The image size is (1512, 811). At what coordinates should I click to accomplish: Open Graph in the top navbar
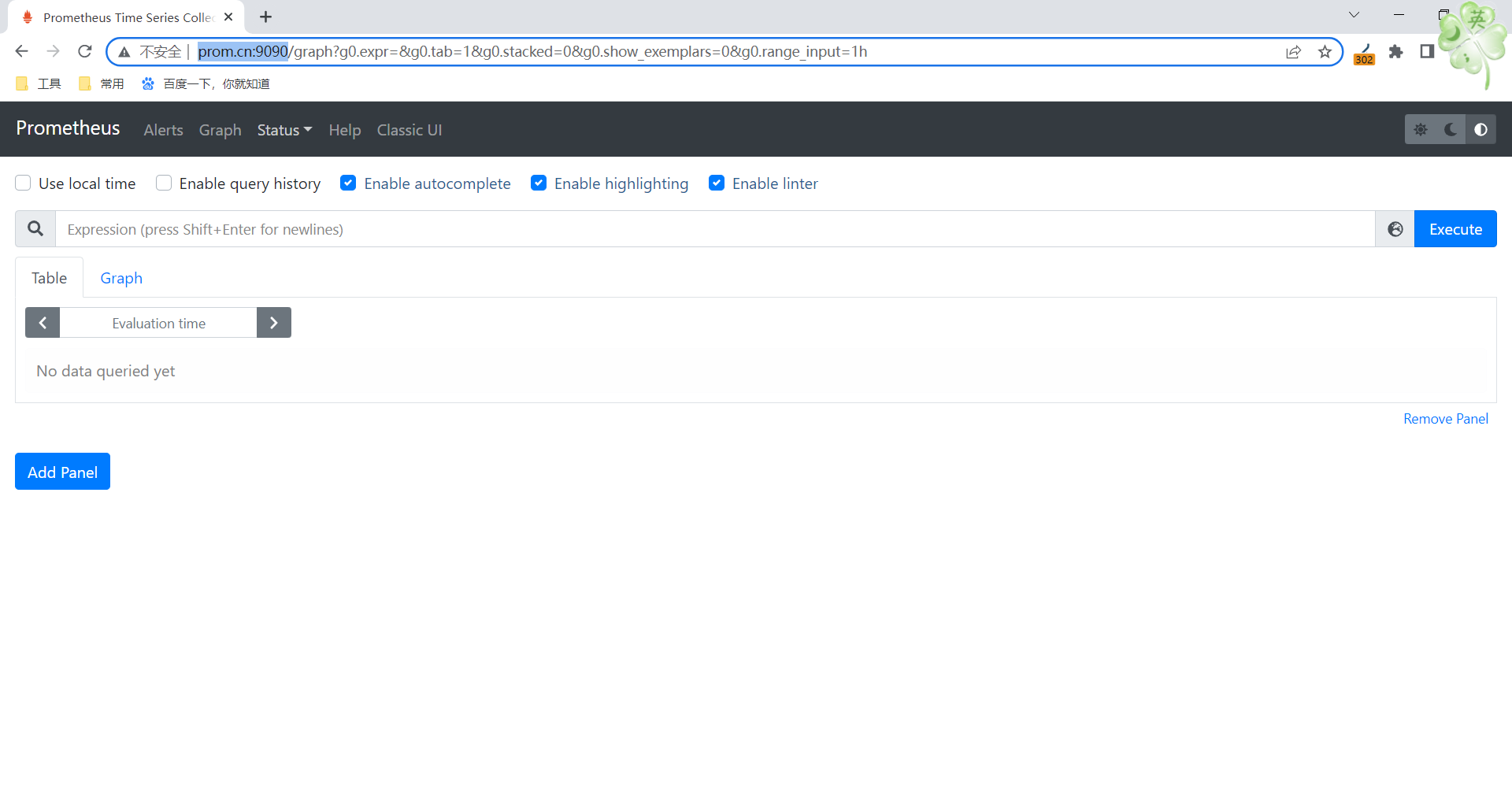[x=220, y=130]
